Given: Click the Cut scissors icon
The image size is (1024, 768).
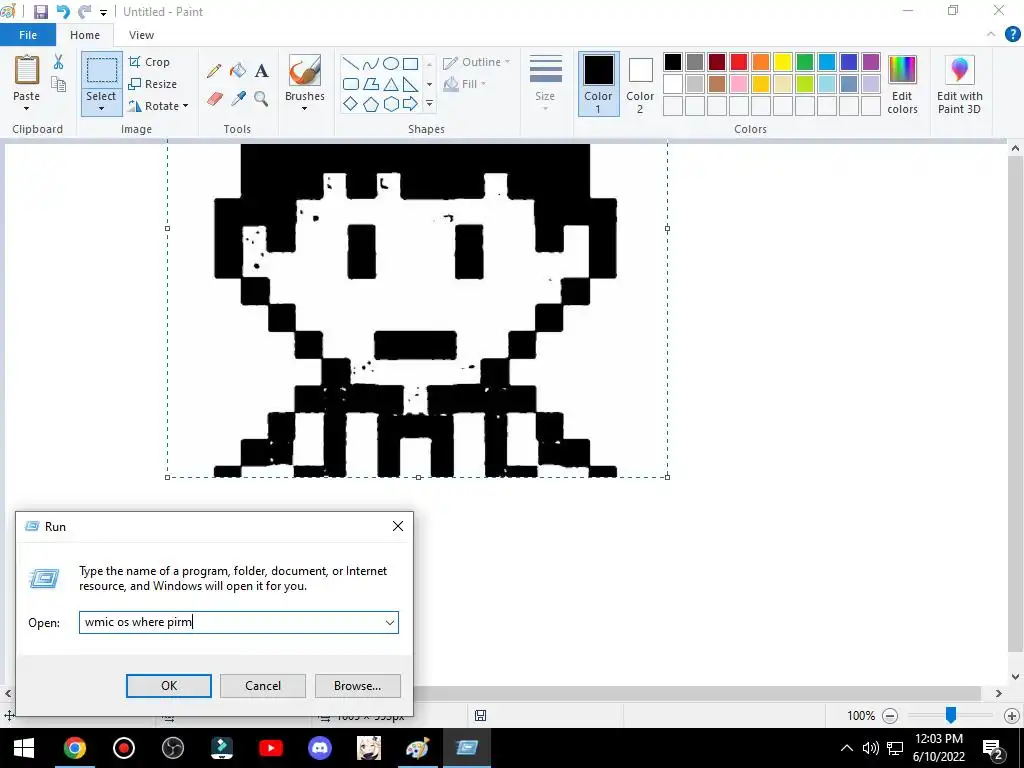Looking at the screenshot, I should tap(59, 62).
